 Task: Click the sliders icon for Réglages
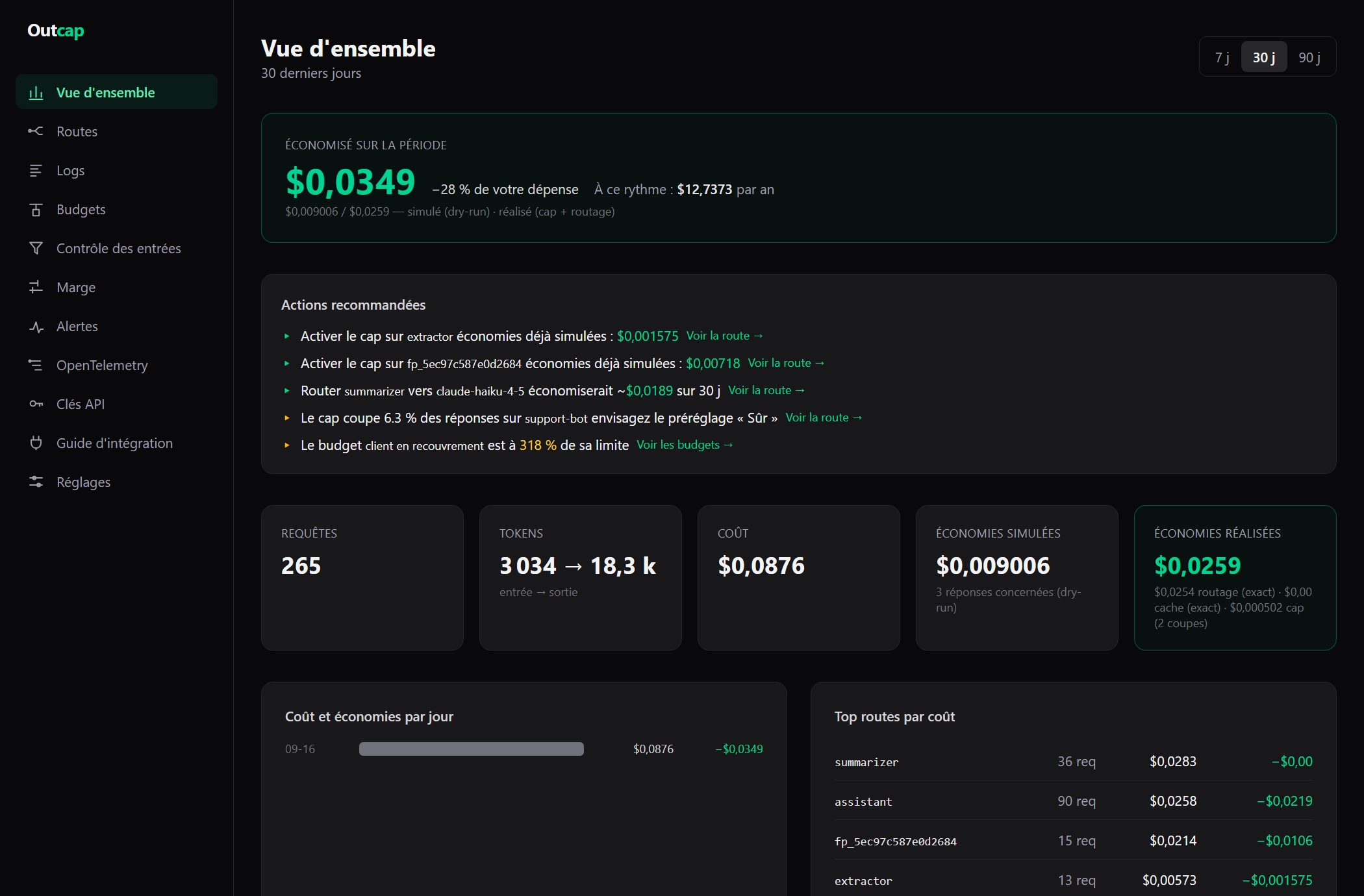(x=36, y=482)
